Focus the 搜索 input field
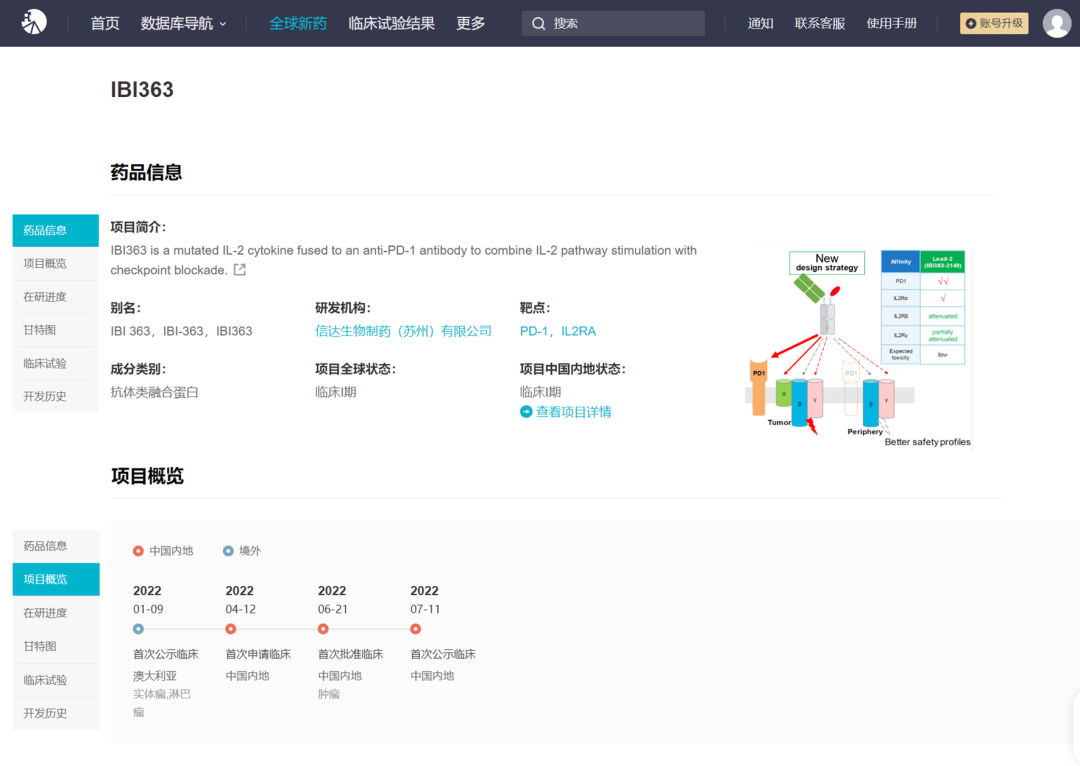The height and width of the screenshot is (766, 1080). [613, 23]
